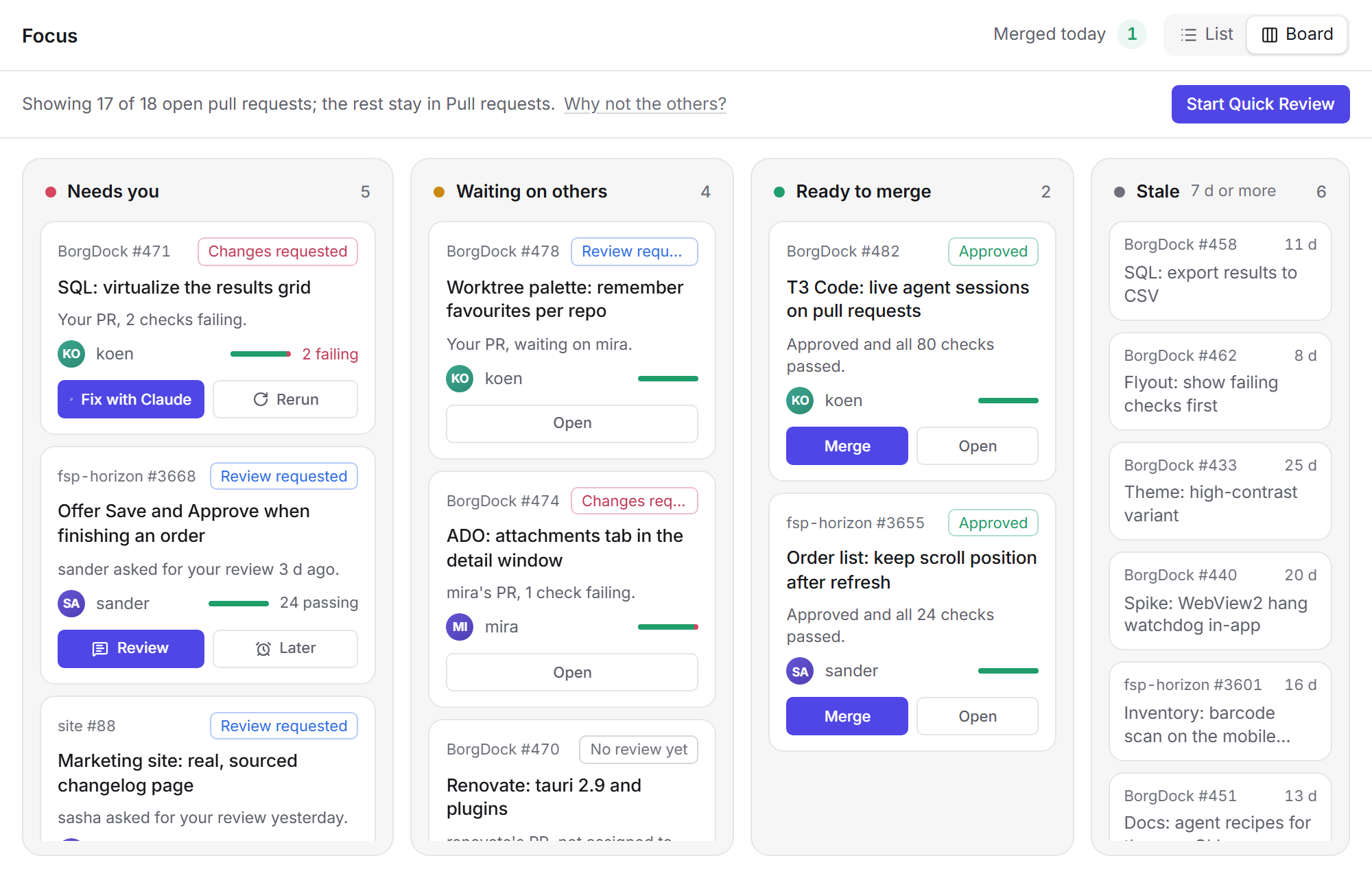1372x878 pixels.
Task: Click Fix with Claude on BorgDock #471
Action: pos(131,399)
